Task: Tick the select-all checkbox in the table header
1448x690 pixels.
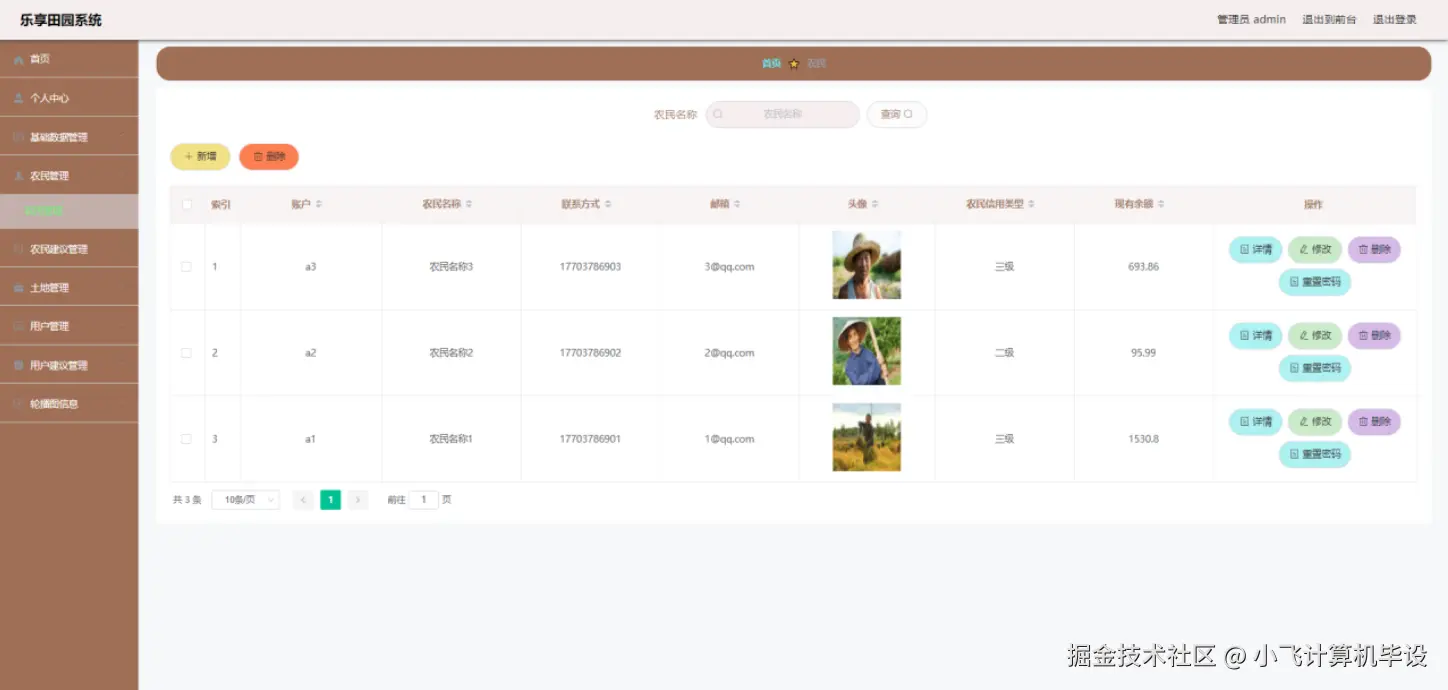Action: pyautogui.click(x=186, y=204)
